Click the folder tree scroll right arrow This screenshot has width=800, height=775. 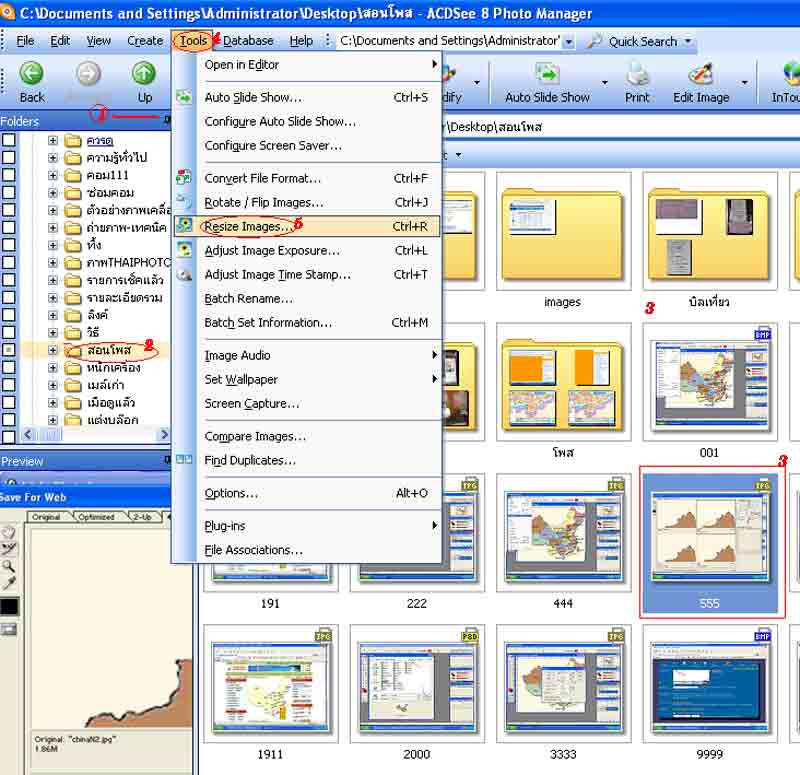coord(164,434)
